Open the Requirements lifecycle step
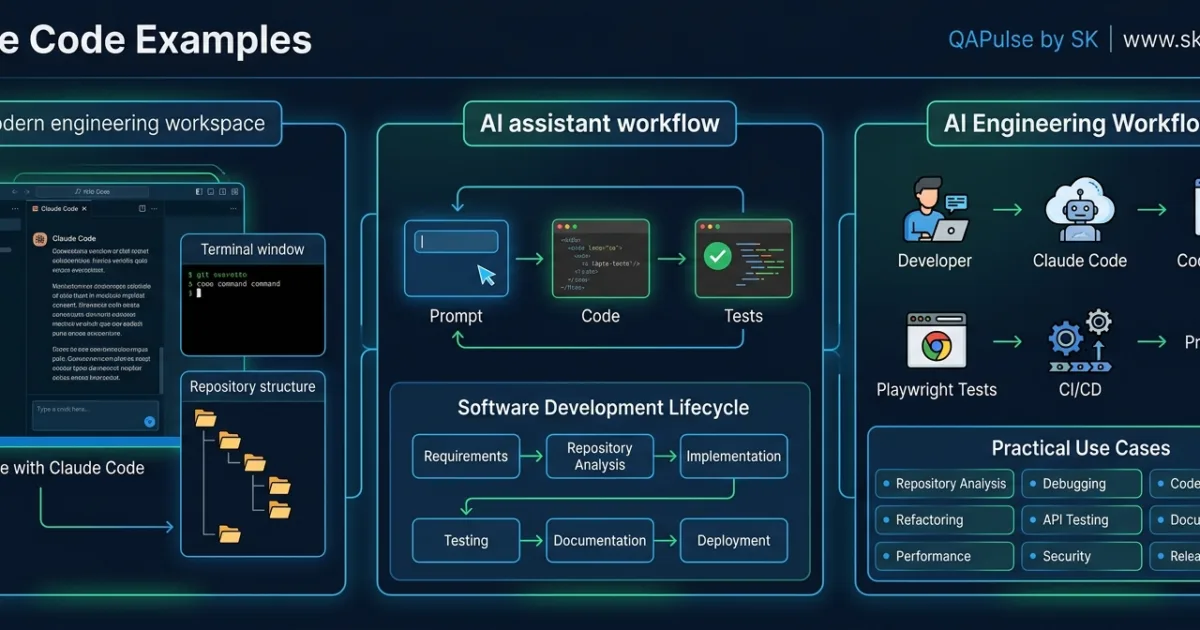 coord(466,456)
